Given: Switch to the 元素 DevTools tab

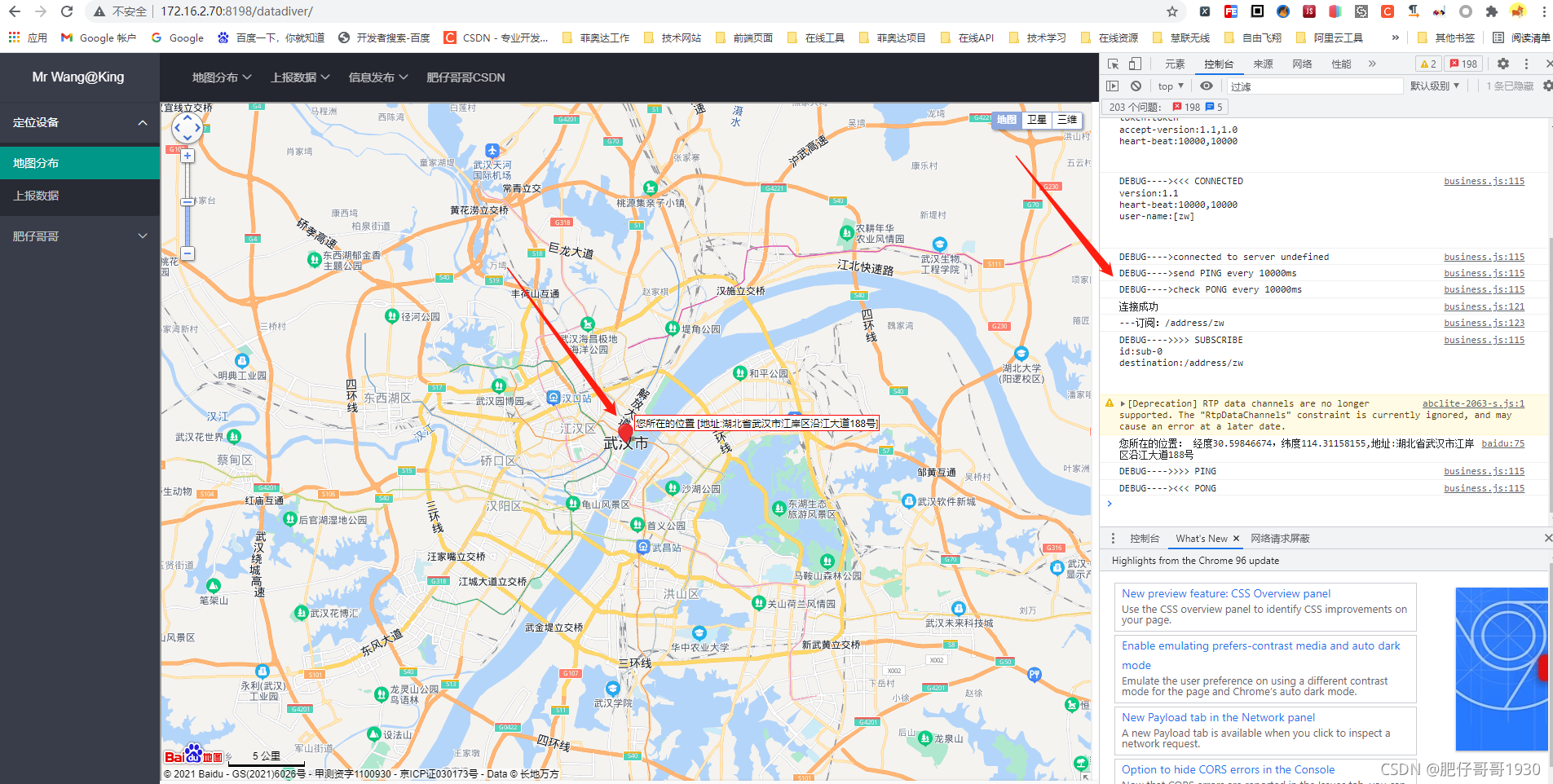Looking at the screenshot, I should click(1175, 64).
